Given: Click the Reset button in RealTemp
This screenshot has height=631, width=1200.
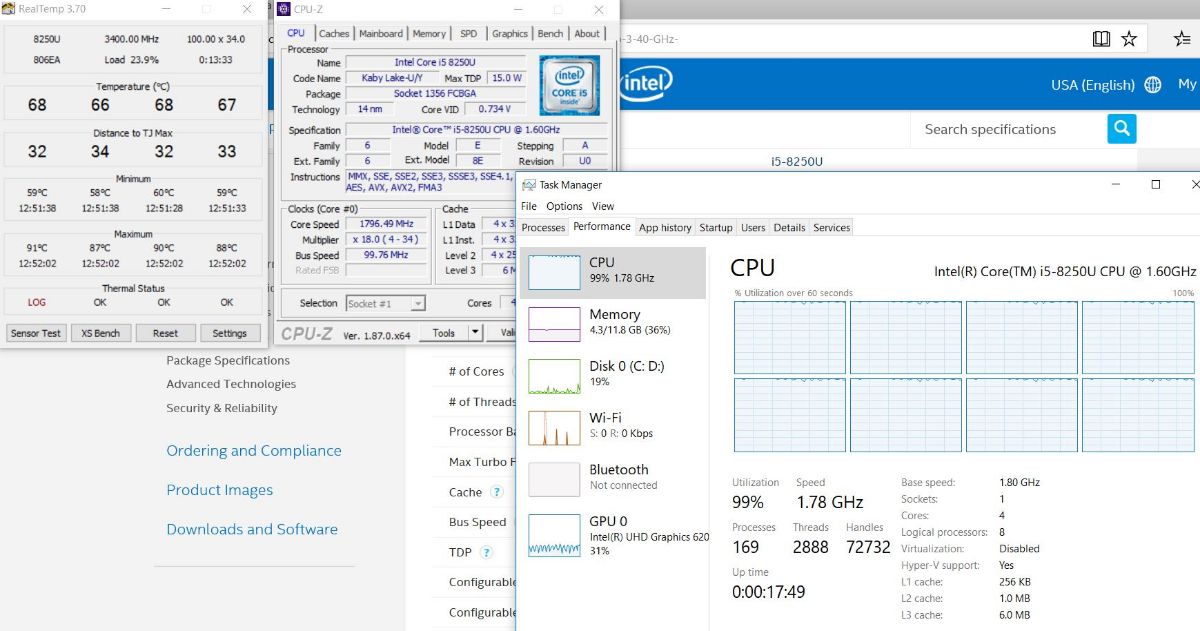Looking at the screenshot, I should [x=165, y=333].
